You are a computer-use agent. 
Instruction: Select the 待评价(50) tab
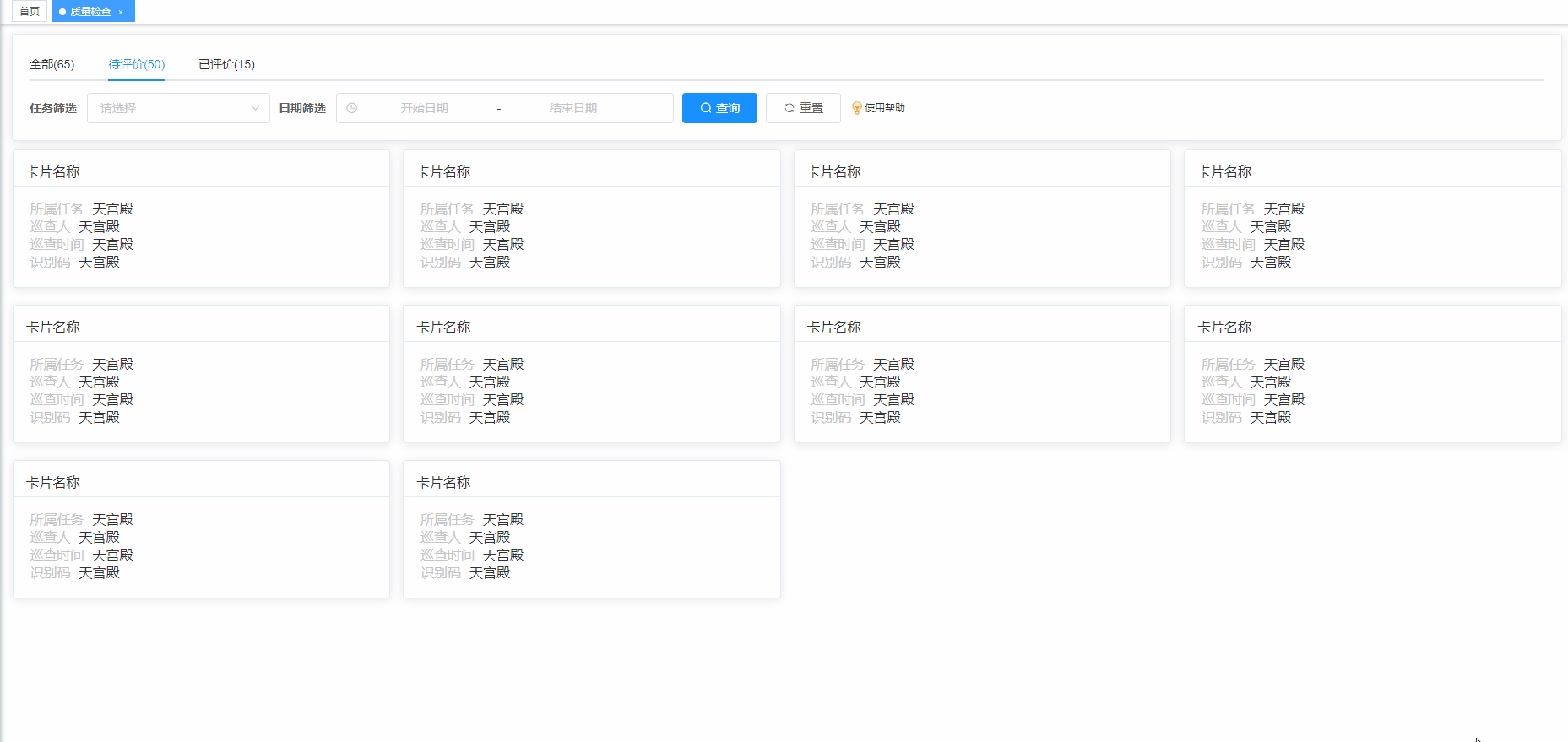[x=136, y=64]
